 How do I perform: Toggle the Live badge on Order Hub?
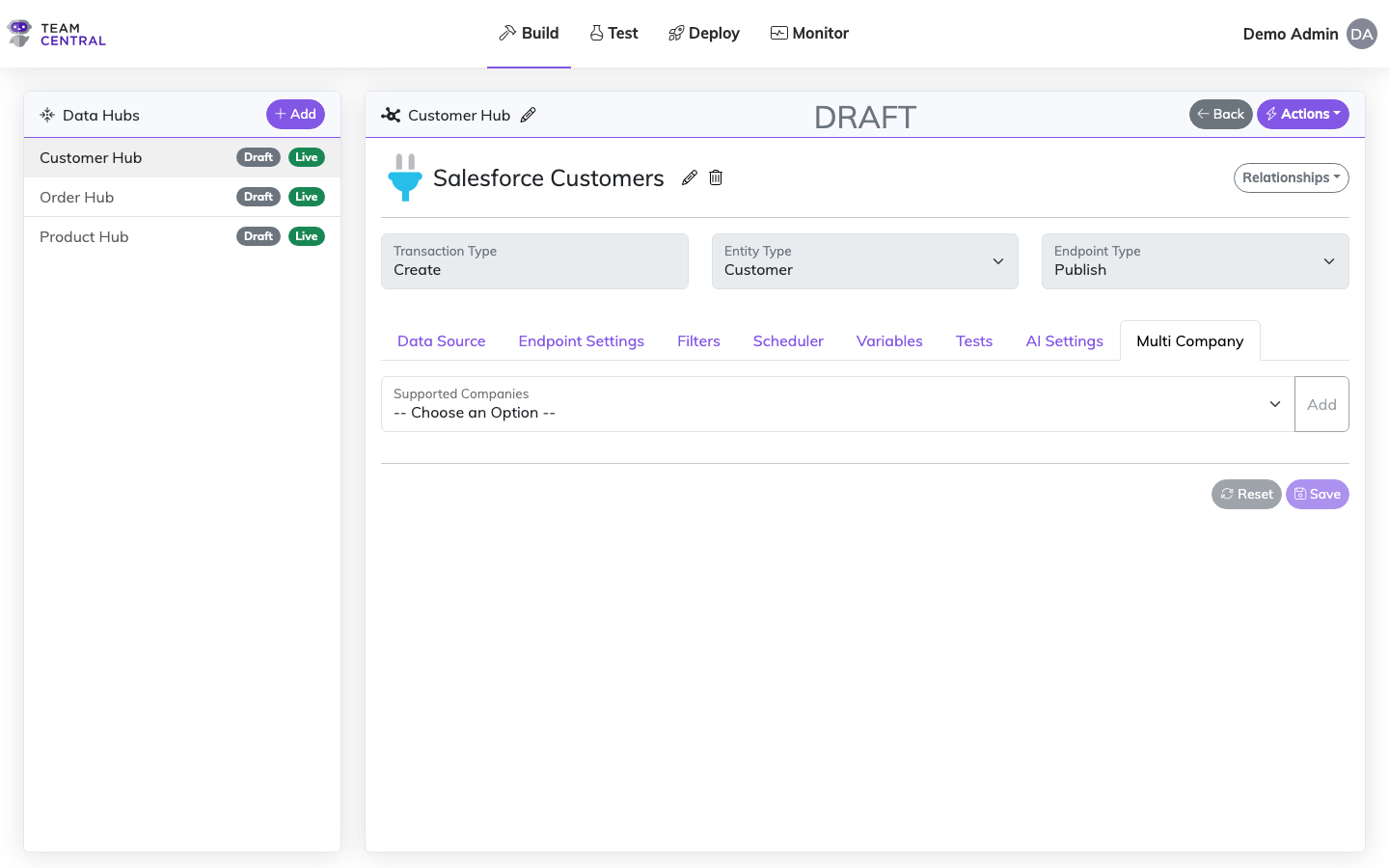[x=307, y=196]
